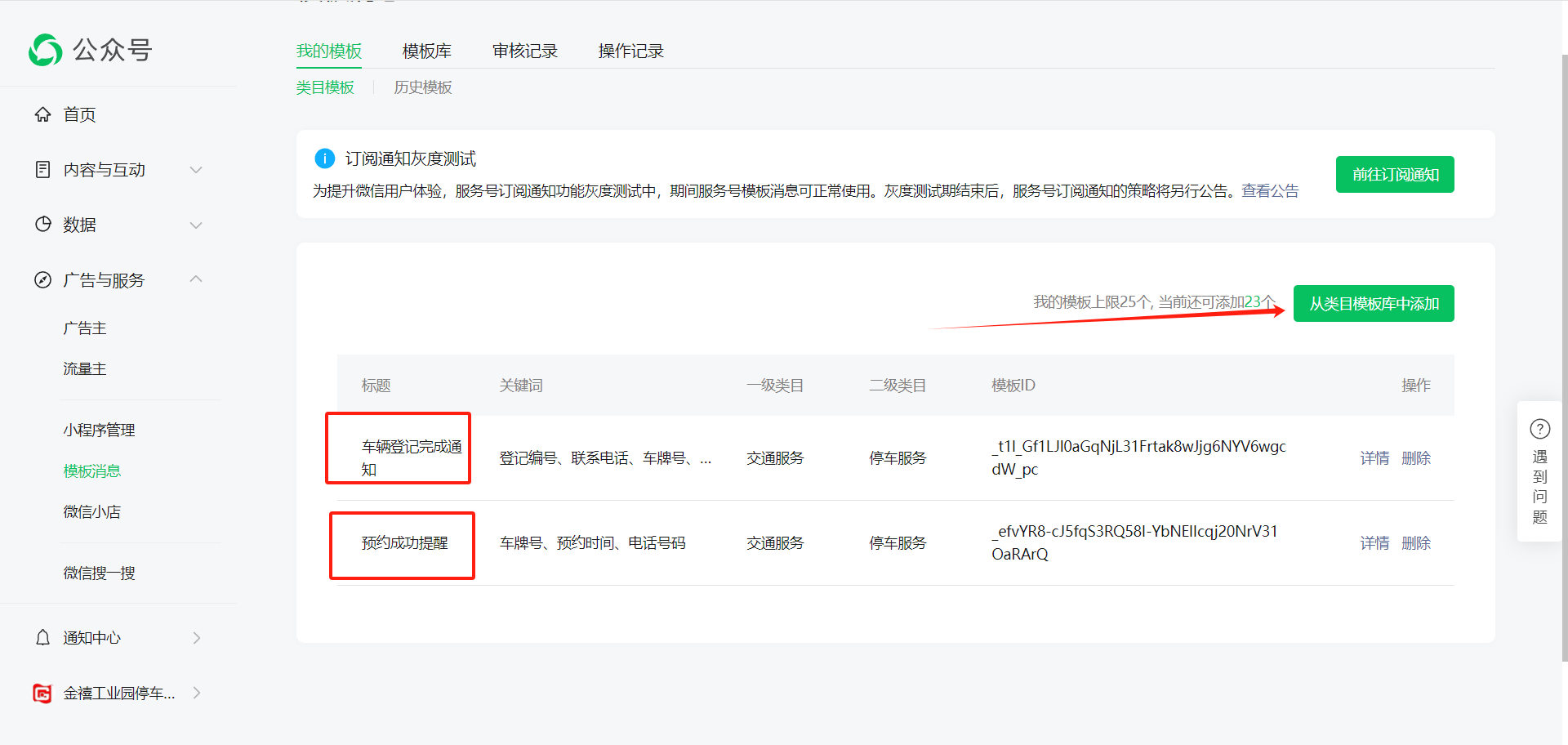This screenshot has height=745, width=1568.
Task: Click the 金禧工业园停车 account avatar icon
Action: pyautogui.click(x=42, y=693)
